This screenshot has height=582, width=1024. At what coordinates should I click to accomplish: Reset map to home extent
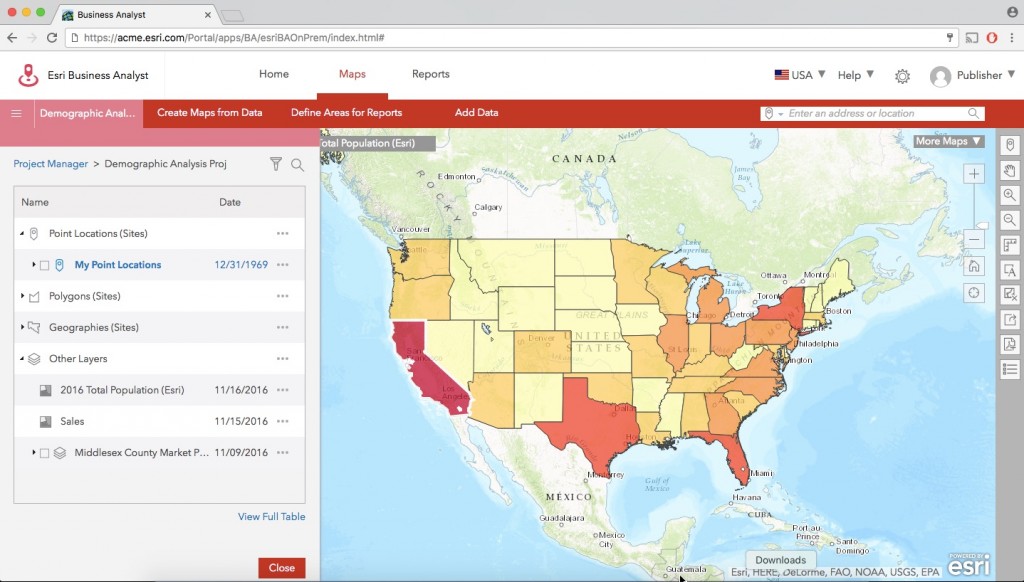click(974, 266)
